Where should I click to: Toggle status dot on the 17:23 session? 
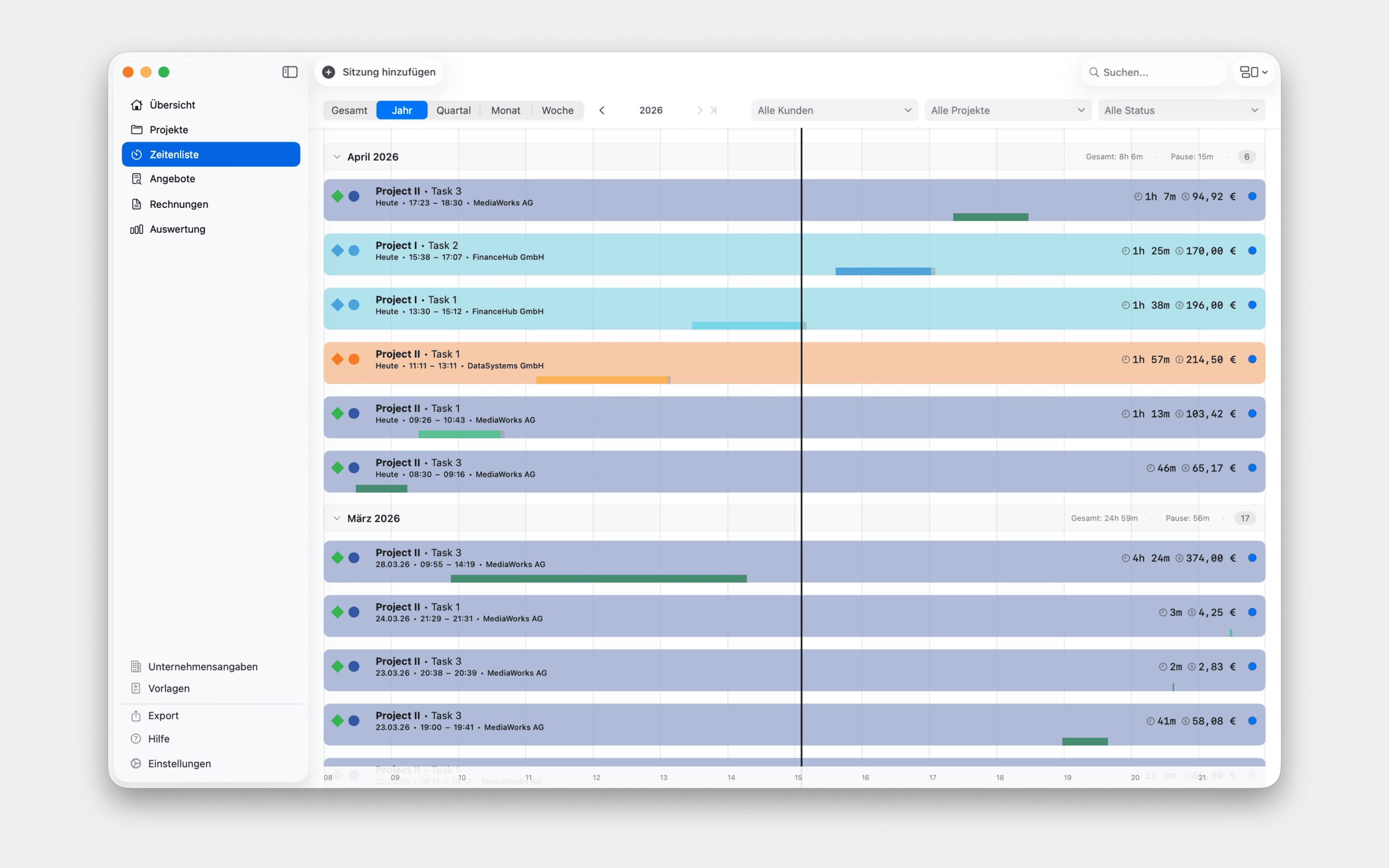pos(1252,196)
